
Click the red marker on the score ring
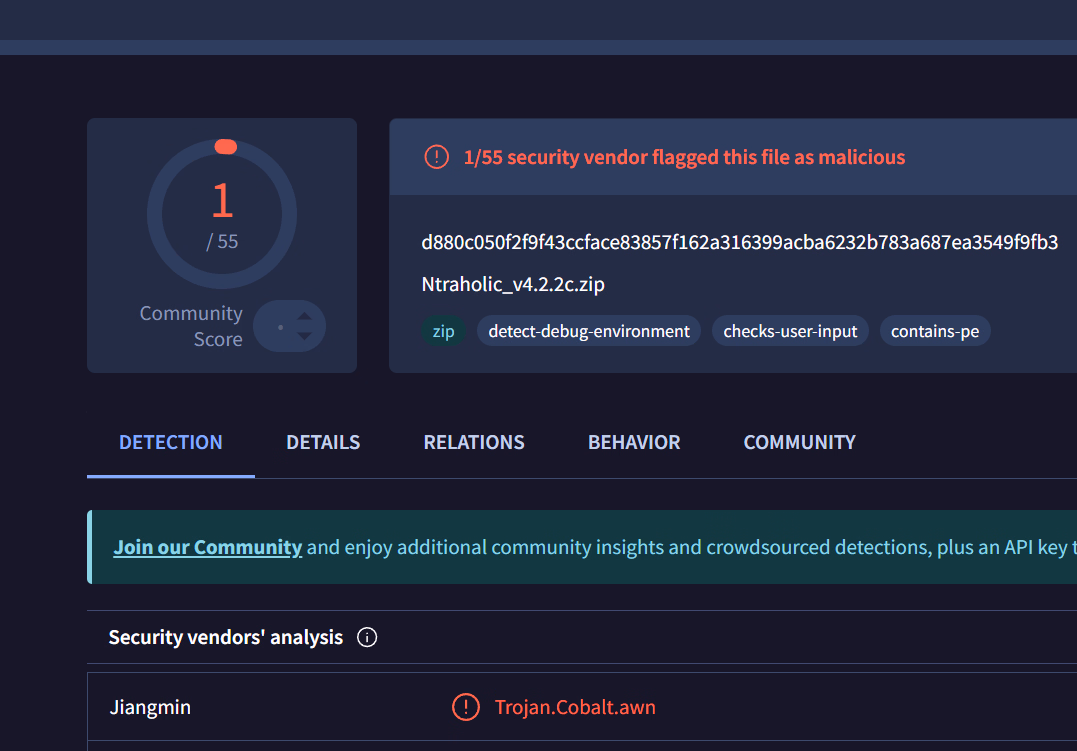coord(226,147)
